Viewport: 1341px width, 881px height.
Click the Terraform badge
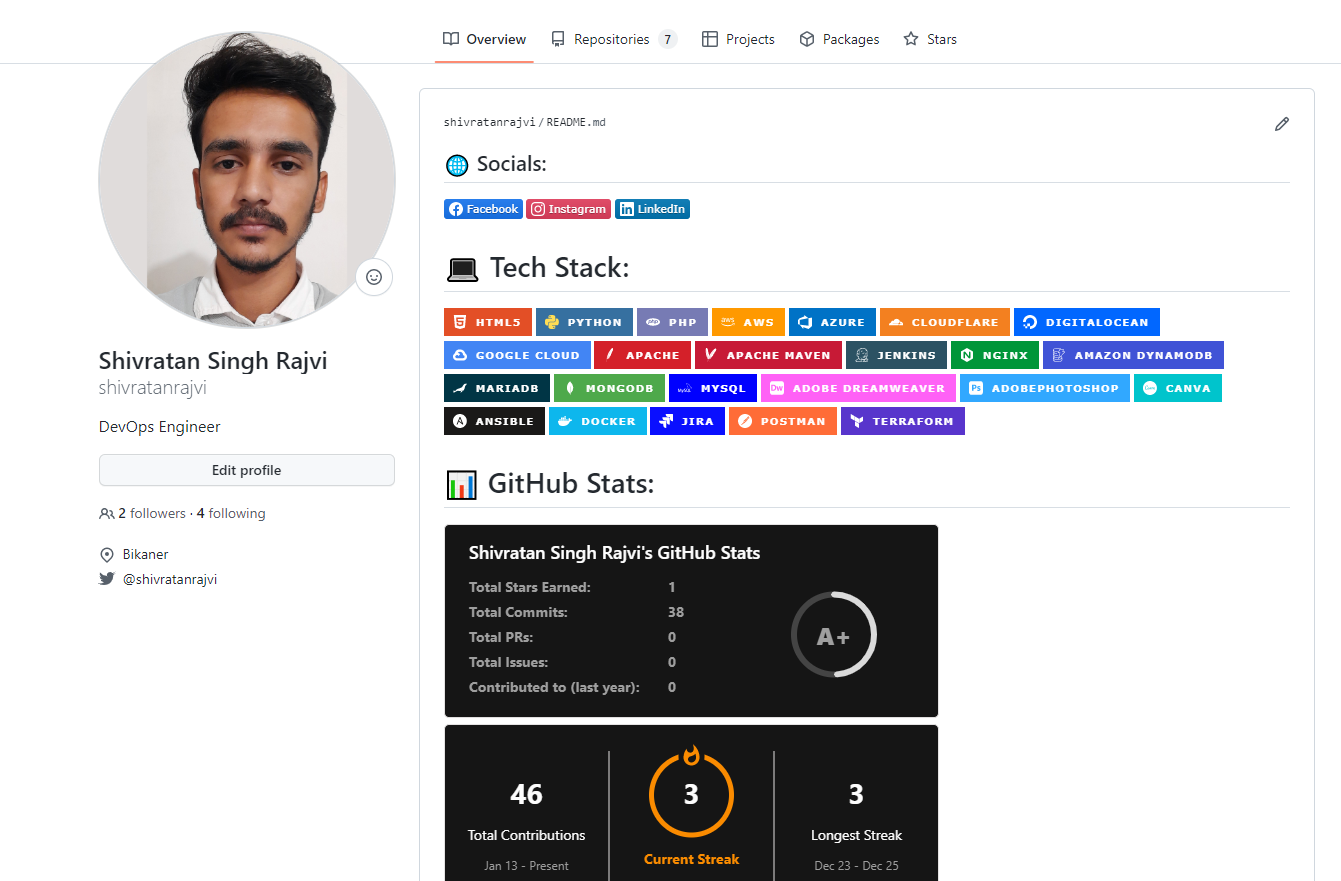pyautogui.click(x=903, y=420)
